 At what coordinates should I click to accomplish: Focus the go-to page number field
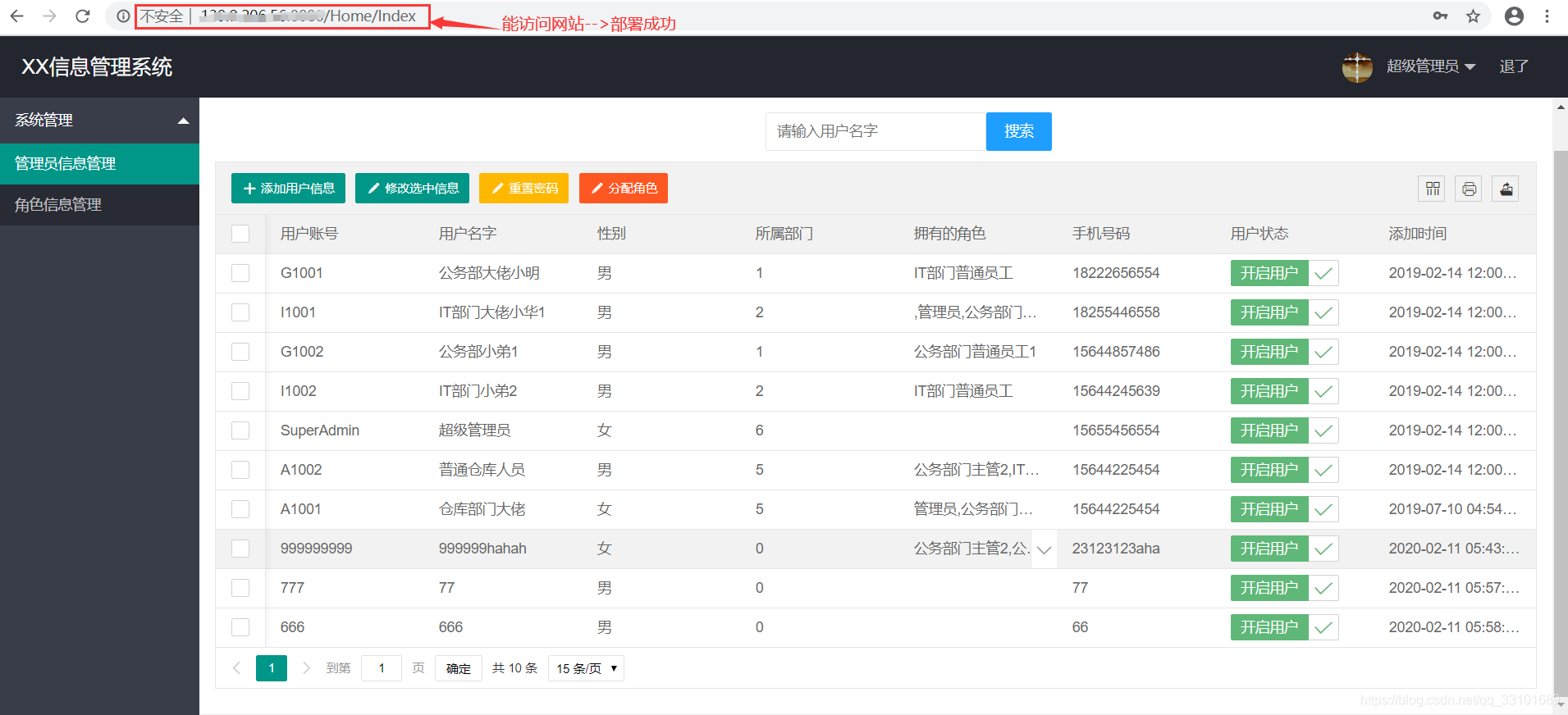coord(382,668)
